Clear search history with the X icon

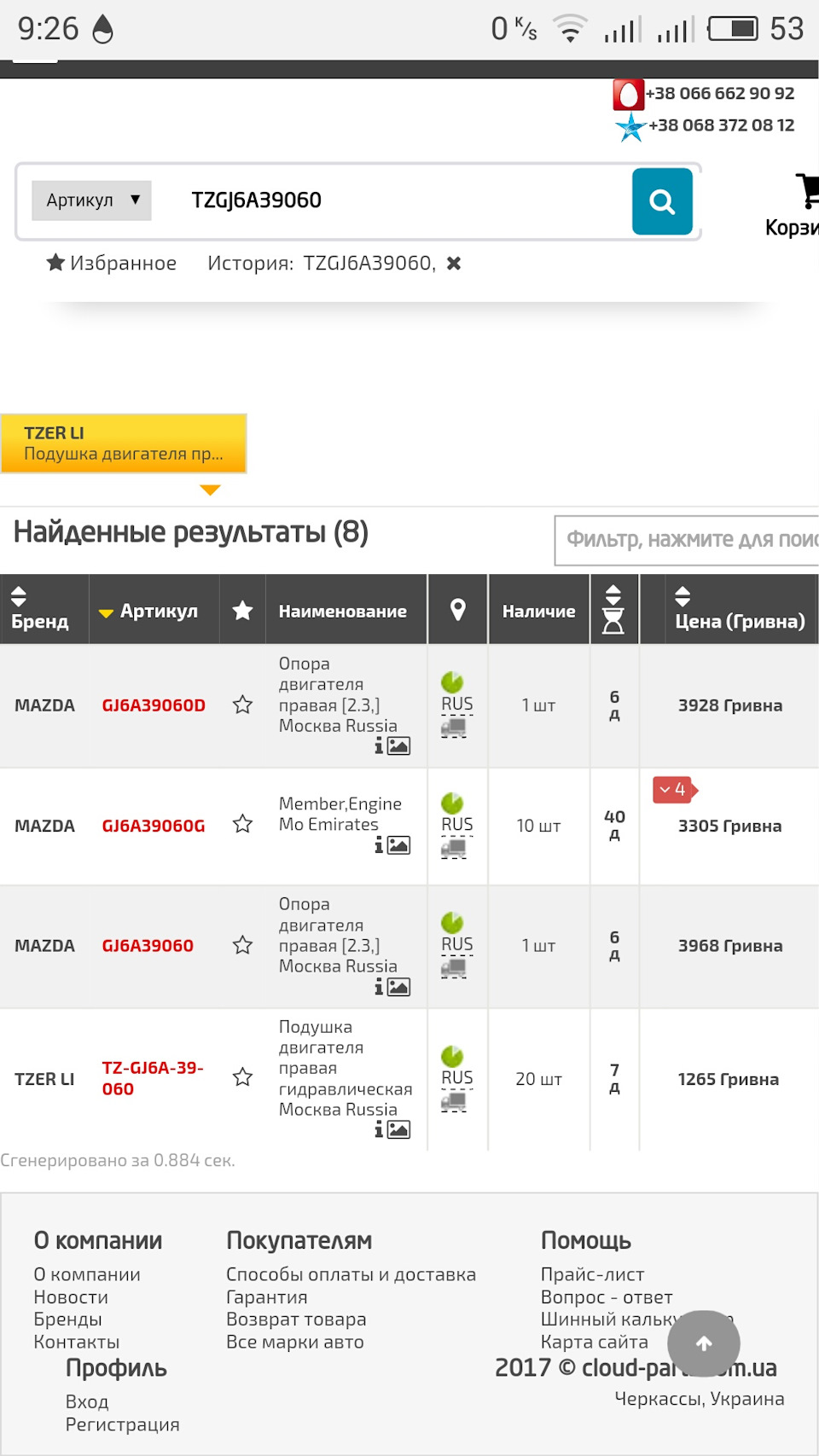coord(454,264)
